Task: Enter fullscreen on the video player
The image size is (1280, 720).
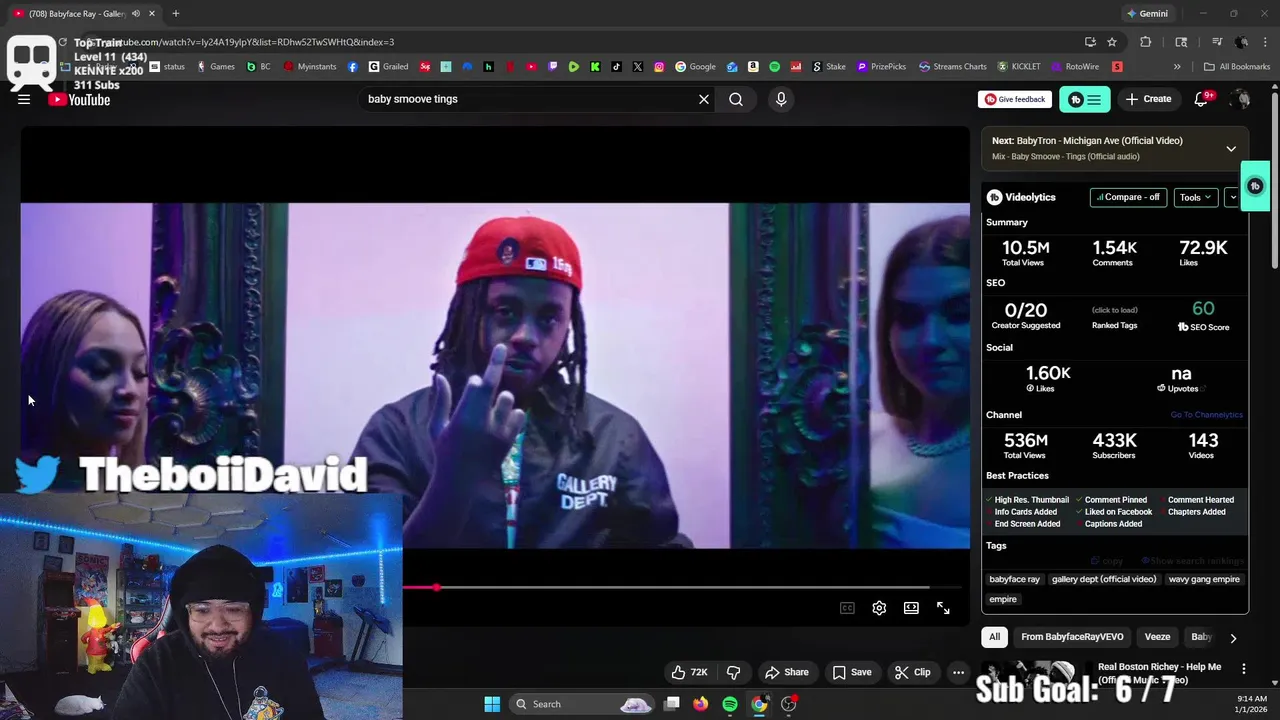Action: click(x=943, y=608)
